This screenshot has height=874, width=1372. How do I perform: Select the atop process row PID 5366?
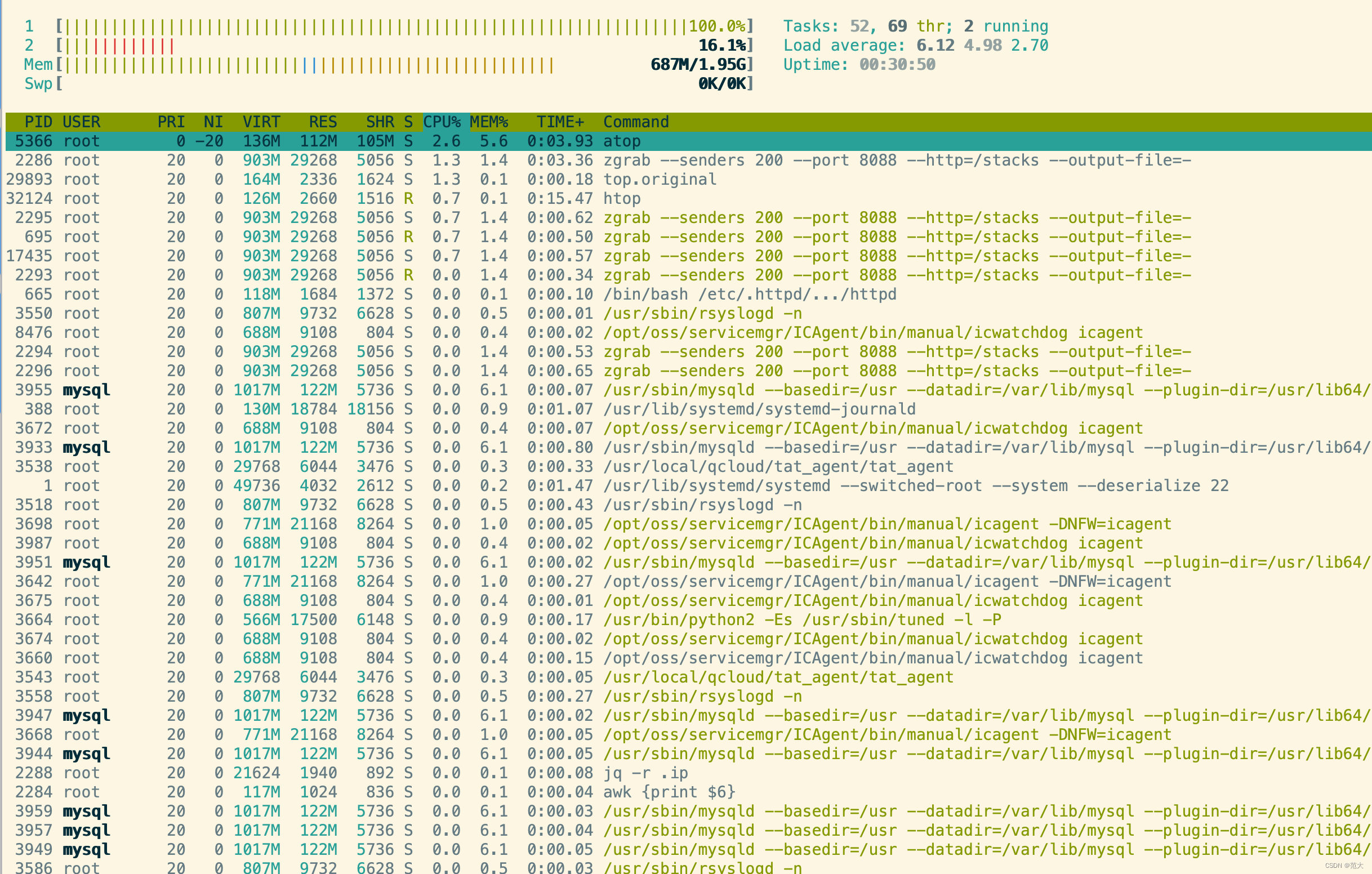[x=688, y=141]
